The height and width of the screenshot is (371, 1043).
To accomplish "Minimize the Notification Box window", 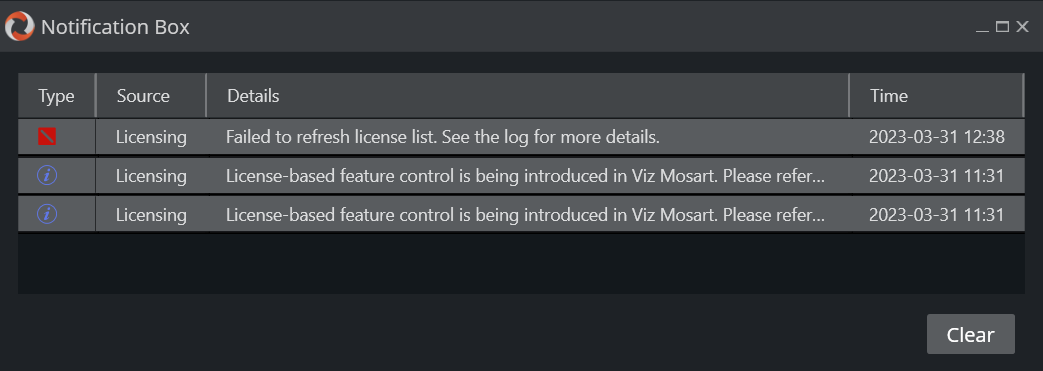I will coord(982,27).
